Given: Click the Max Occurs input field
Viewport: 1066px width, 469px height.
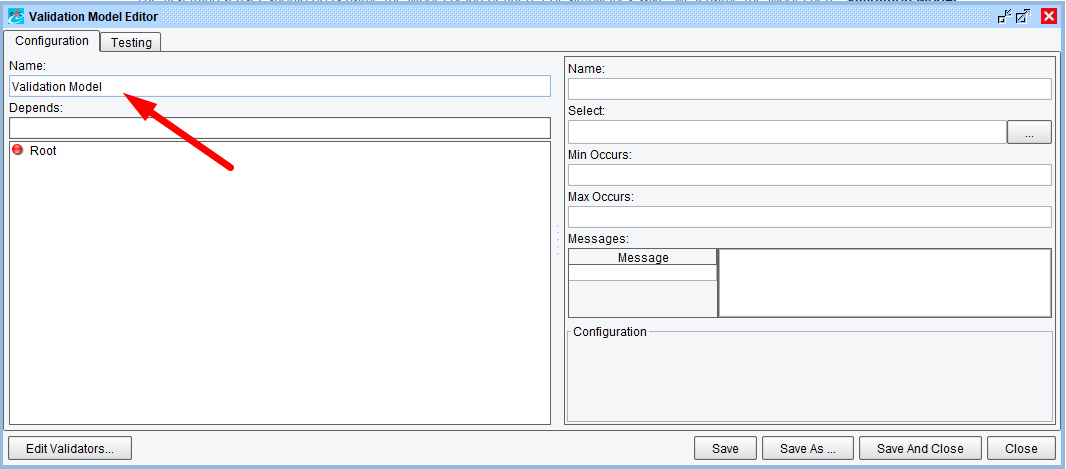Looking at the screenshot, I should [x=809, y=217].
